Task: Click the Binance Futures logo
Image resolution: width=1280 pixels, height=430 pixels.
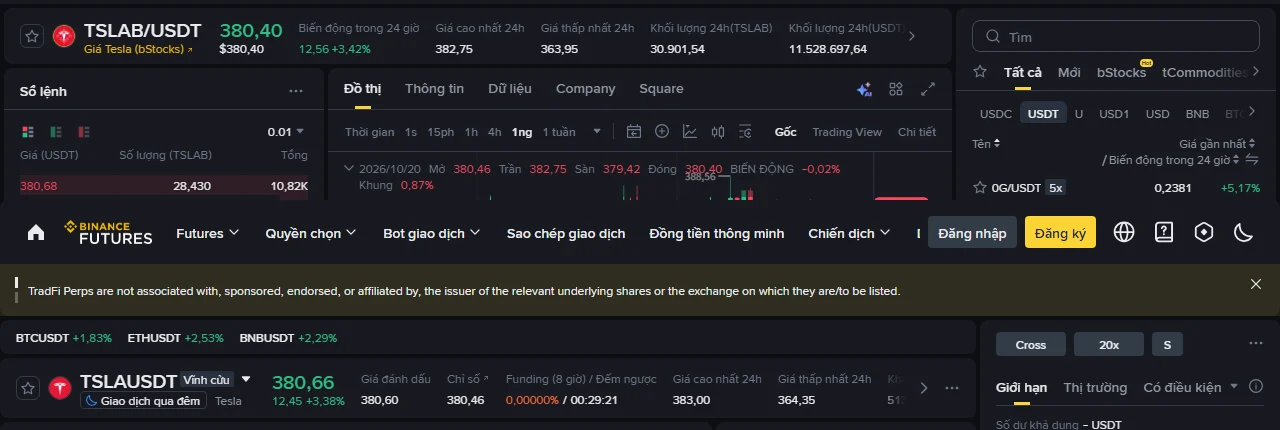Action: pyautogui.click(x=109, y=233)
